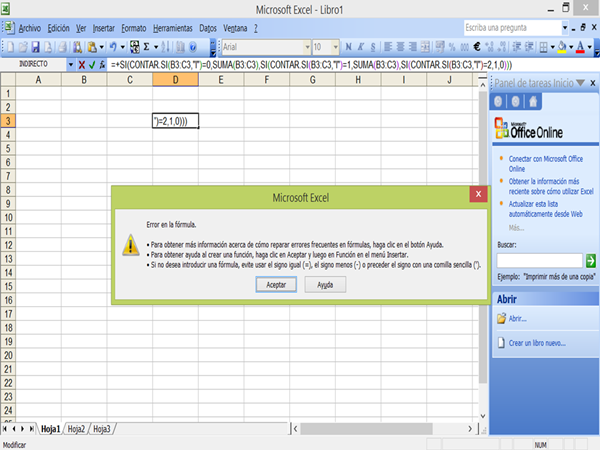
Task: Open the AutoSum functions dropdown arrow
Action: [x=156, y=47]
